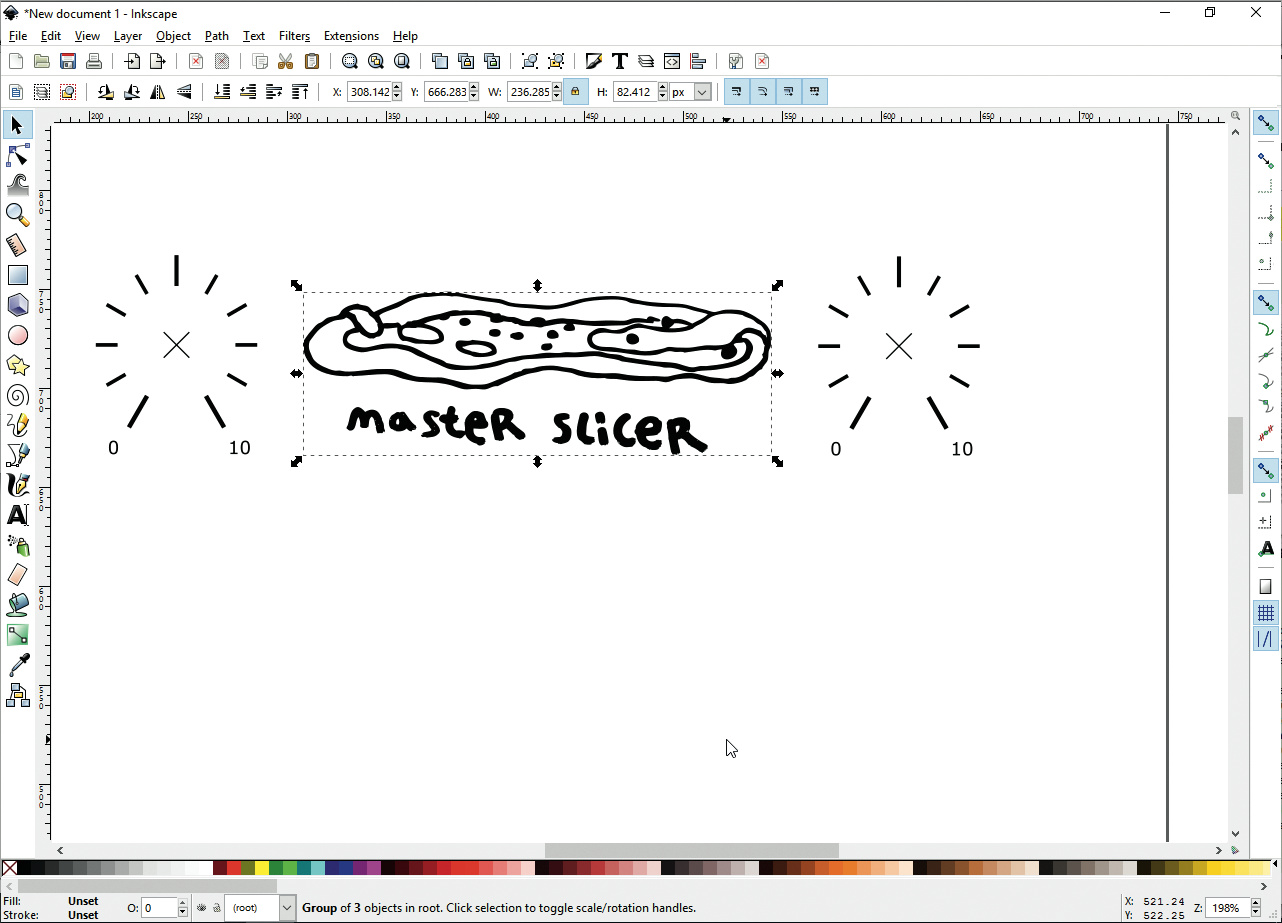This screenshot has width=1282, height=923.
Task: Click the Save document icon
Action: point(68,61)
